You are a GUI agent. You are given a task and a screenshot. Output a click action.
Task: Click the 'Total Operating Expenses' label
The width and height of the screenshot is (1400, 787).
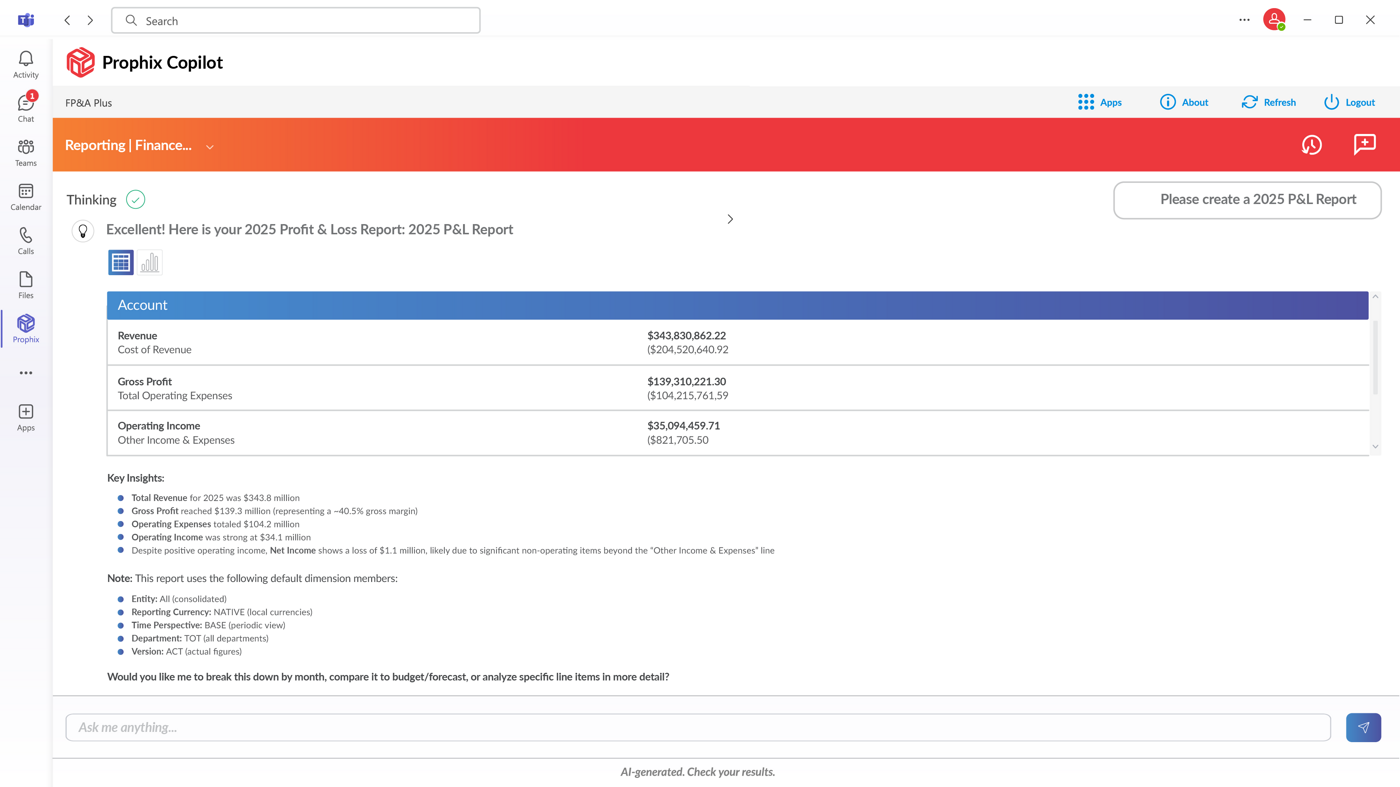pyautogui.click(x=175, y=396)
